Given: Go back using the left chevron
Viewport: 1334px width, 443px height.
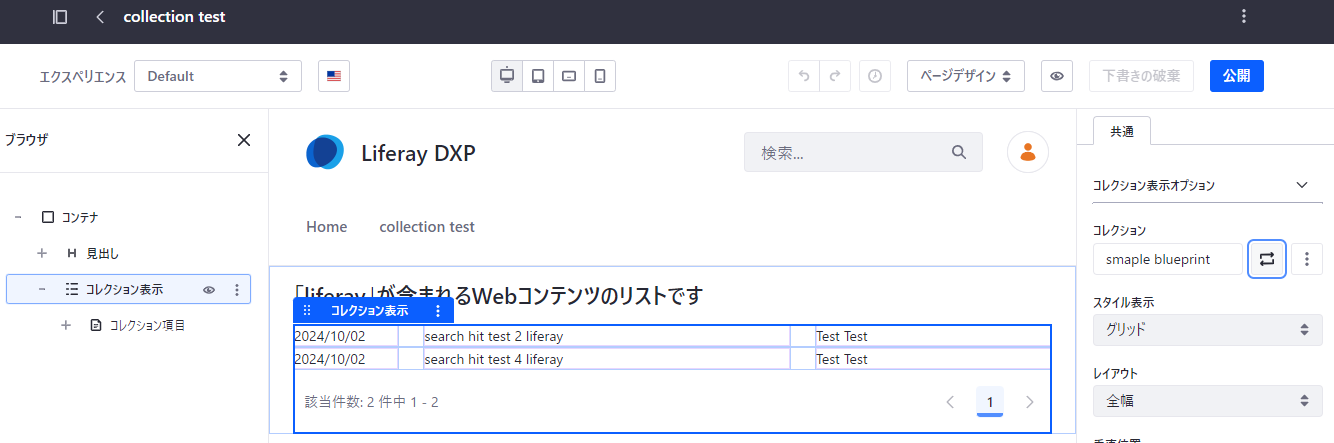Looking at the screenshot, I should [100, 17].
